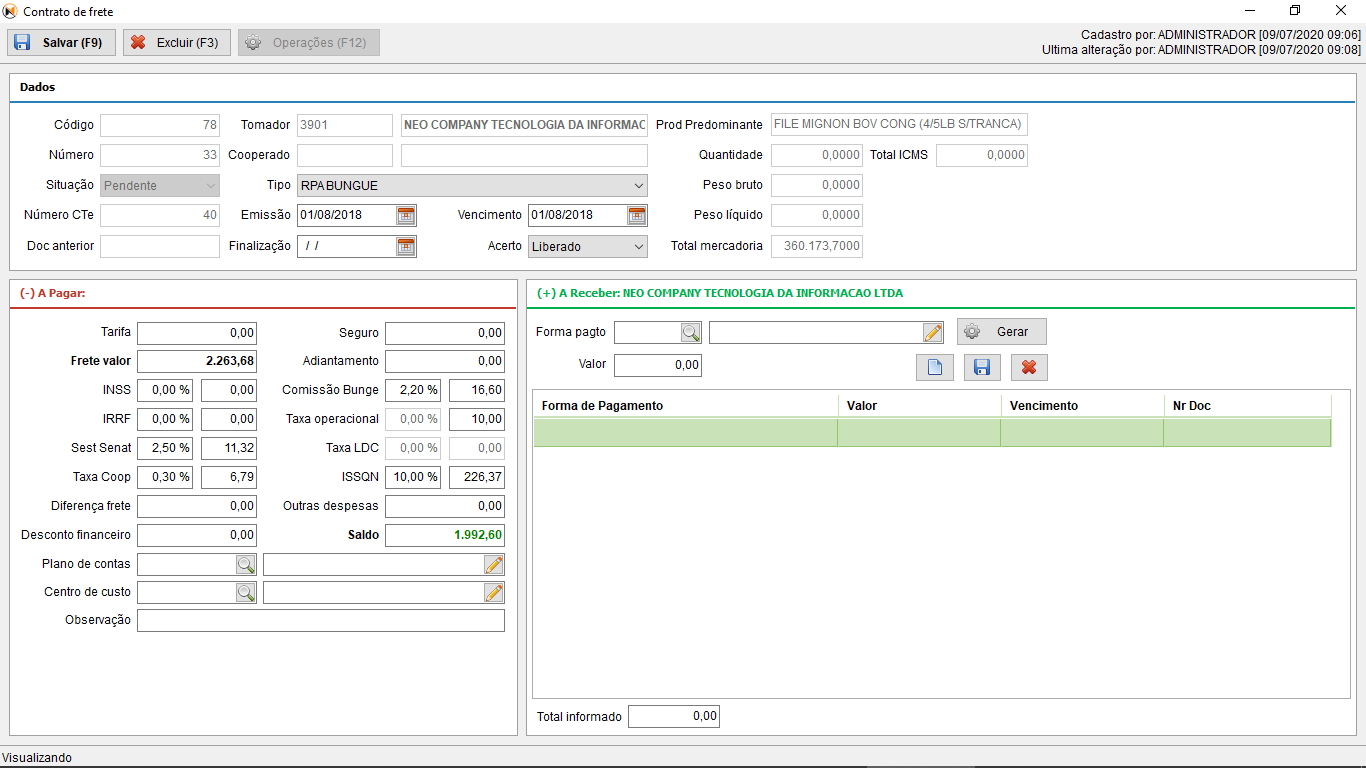Click the Centro de custo edit pencil icon

click(x=494, y=593)
